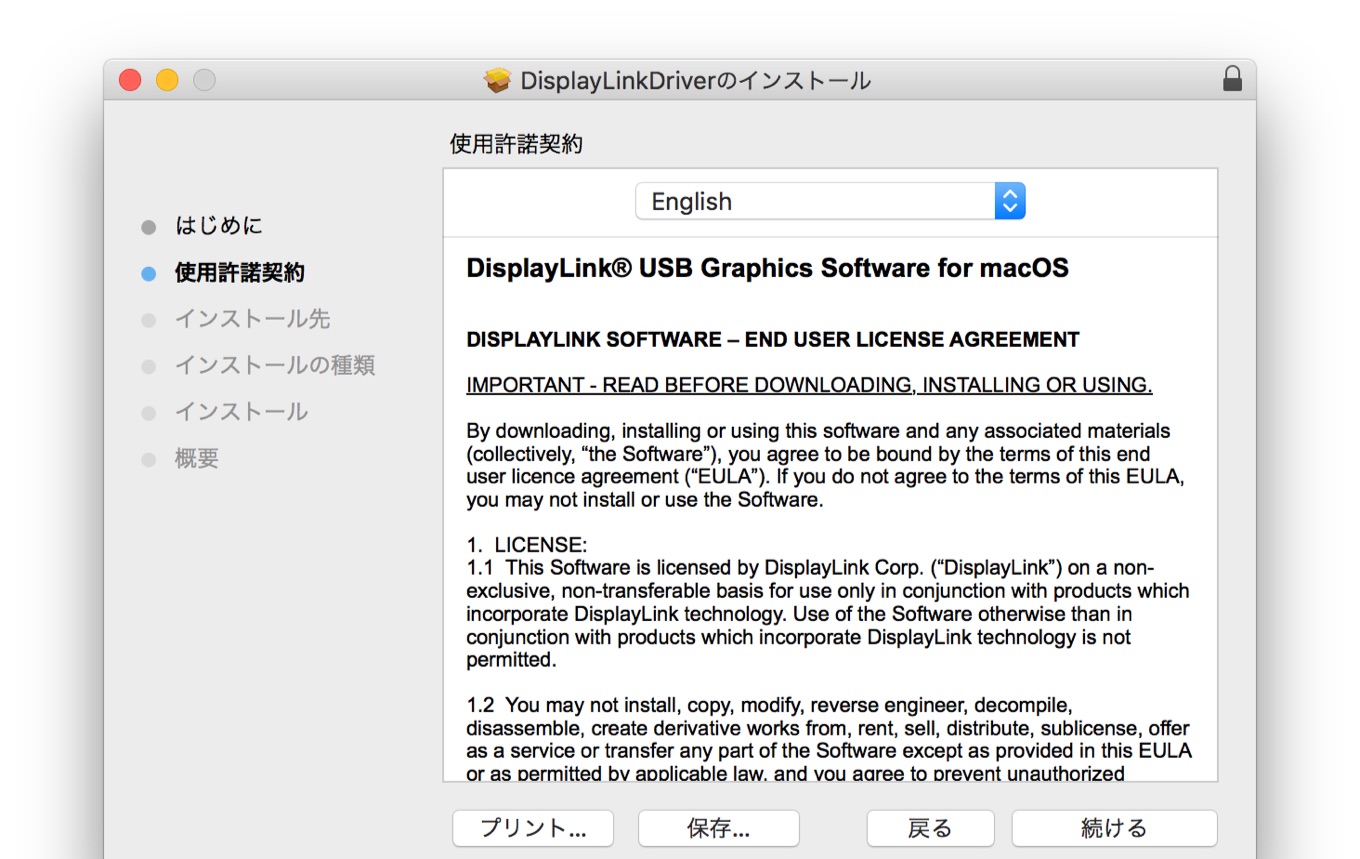Screen dimensions: 1360x859
Task: Click the gray bullet beside はじめに step
Action: click(x=149, y=227)
